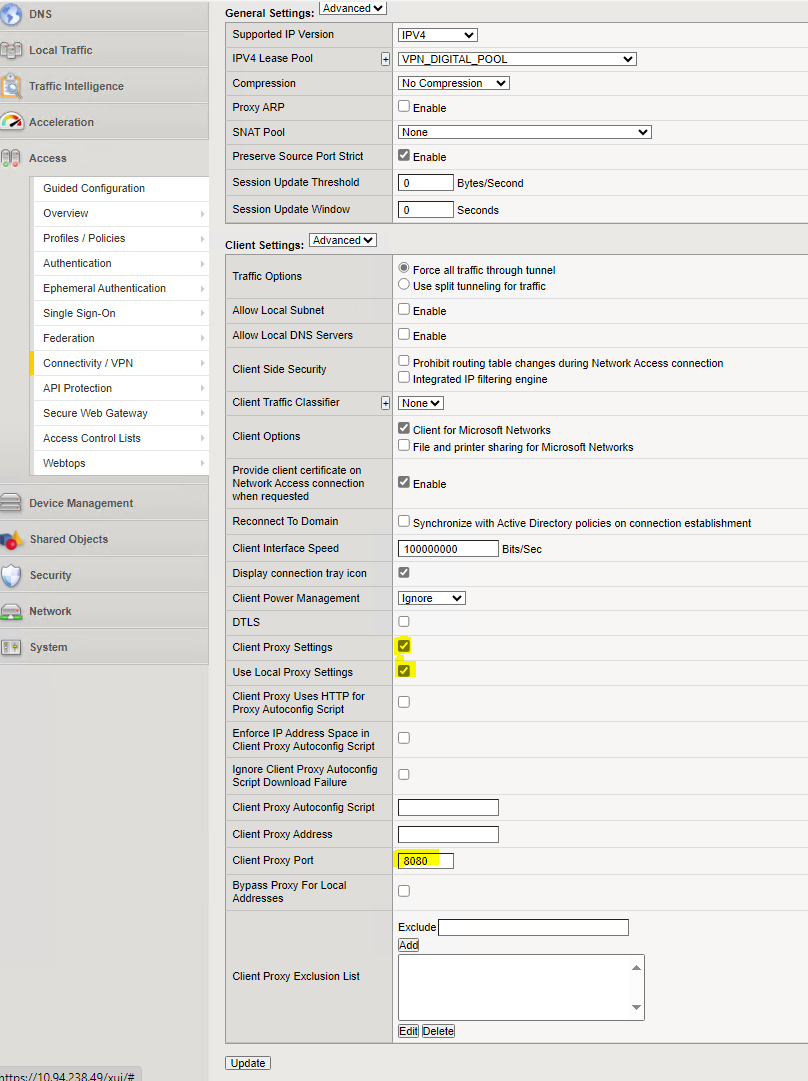The width and height of the screenshot is (808, 1081).
Task: Click the Traffic Intelligence icon
Action: (x=11, y=86)
